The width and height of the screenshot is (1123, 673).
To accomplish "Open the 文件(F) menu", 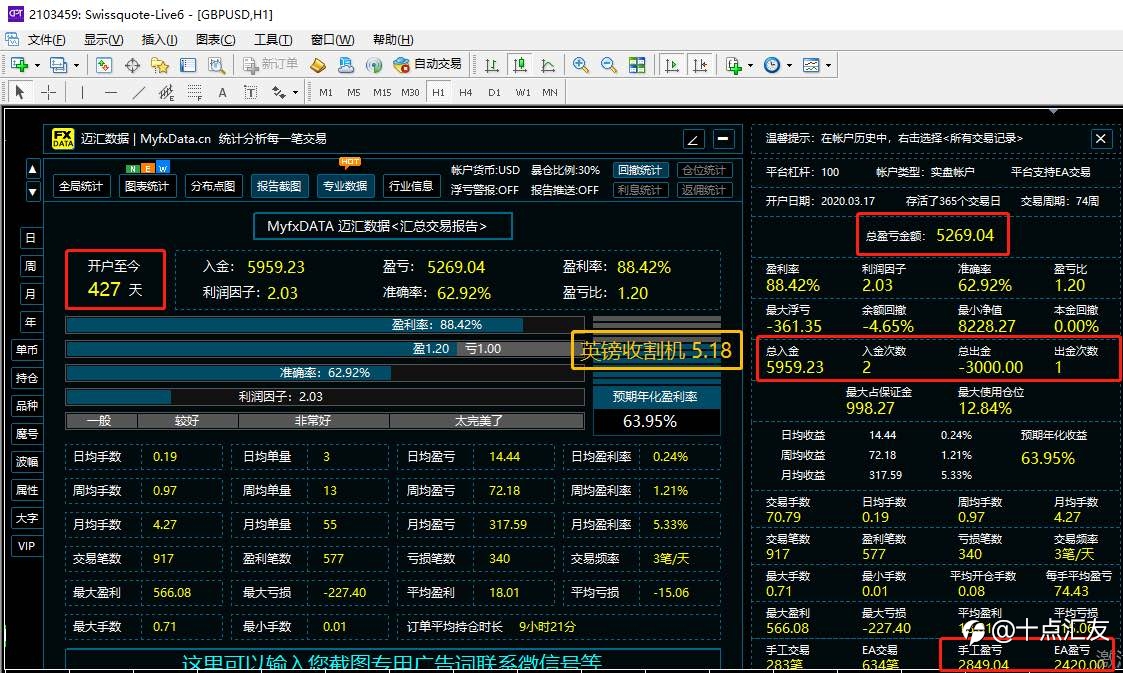I will point(46,39).
